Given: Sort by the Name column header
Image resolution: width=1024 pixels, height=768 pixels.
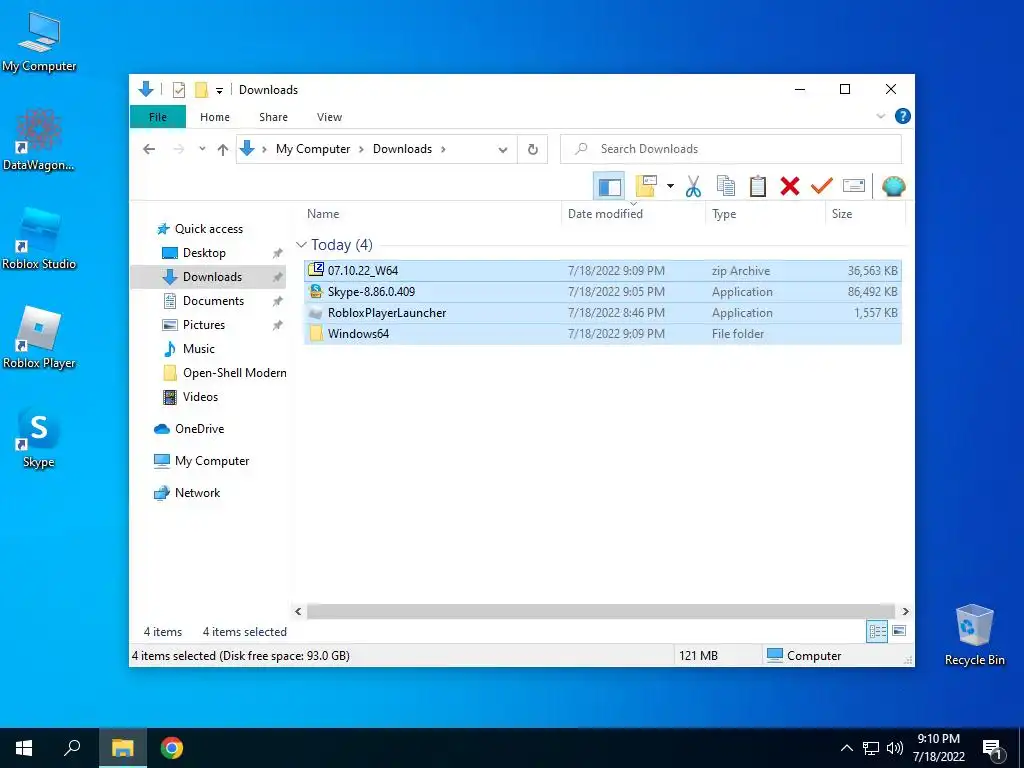Looking at the screenshot, I should tap(432, 214).
